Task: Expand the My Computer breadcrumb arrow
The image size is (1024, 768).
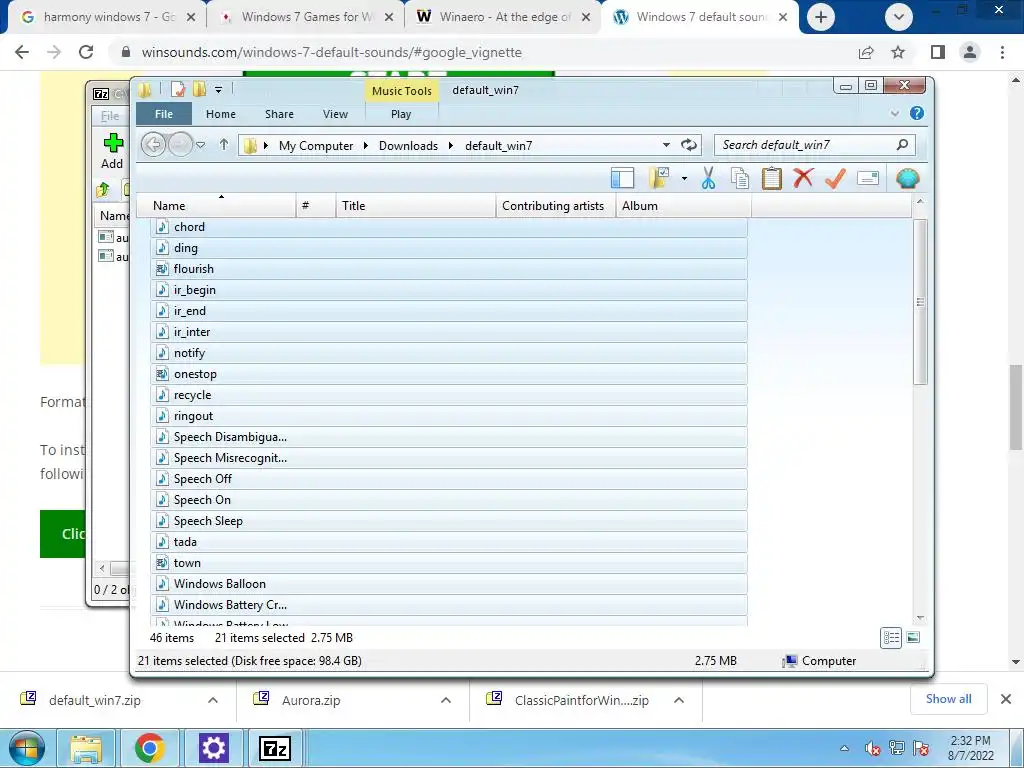Action: pos(366,146)
